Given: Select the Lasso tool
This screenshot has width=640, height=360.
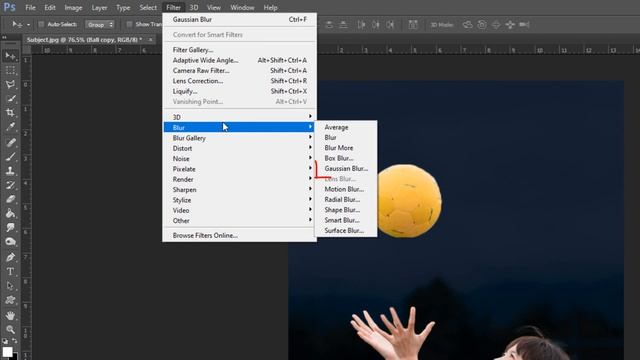Looking at the screenshot, I should click(10, 84).
